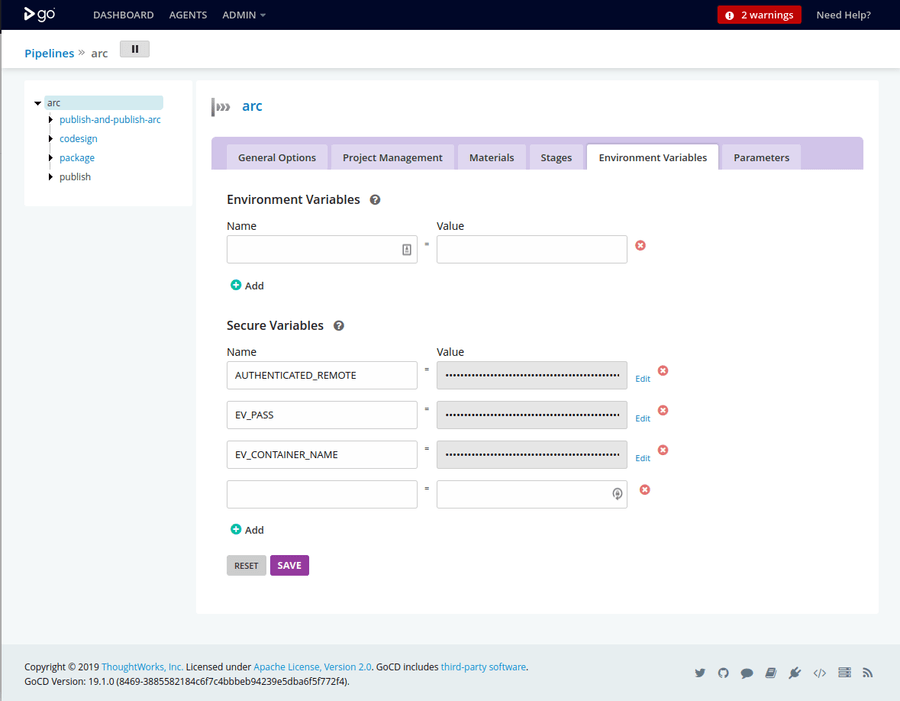Image resolution: width=900 pixels, height=701 pixels.
Task: Select the plugins plug icon in footer
Action: tap(795, 672)
